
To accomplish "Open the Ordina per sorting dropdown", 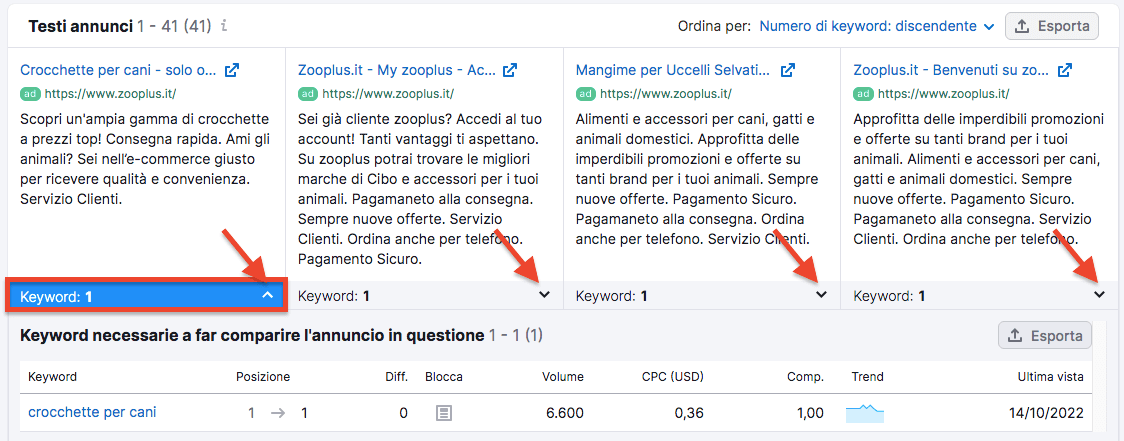I will pos(876,26).
